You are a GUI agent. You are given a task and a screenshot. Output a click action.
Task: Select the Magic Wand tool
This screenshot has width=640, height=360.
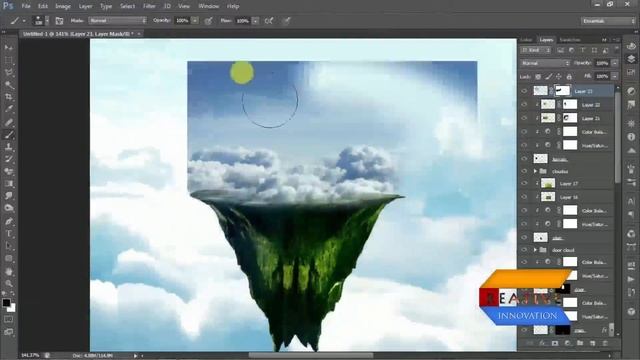tap(9, 85)
